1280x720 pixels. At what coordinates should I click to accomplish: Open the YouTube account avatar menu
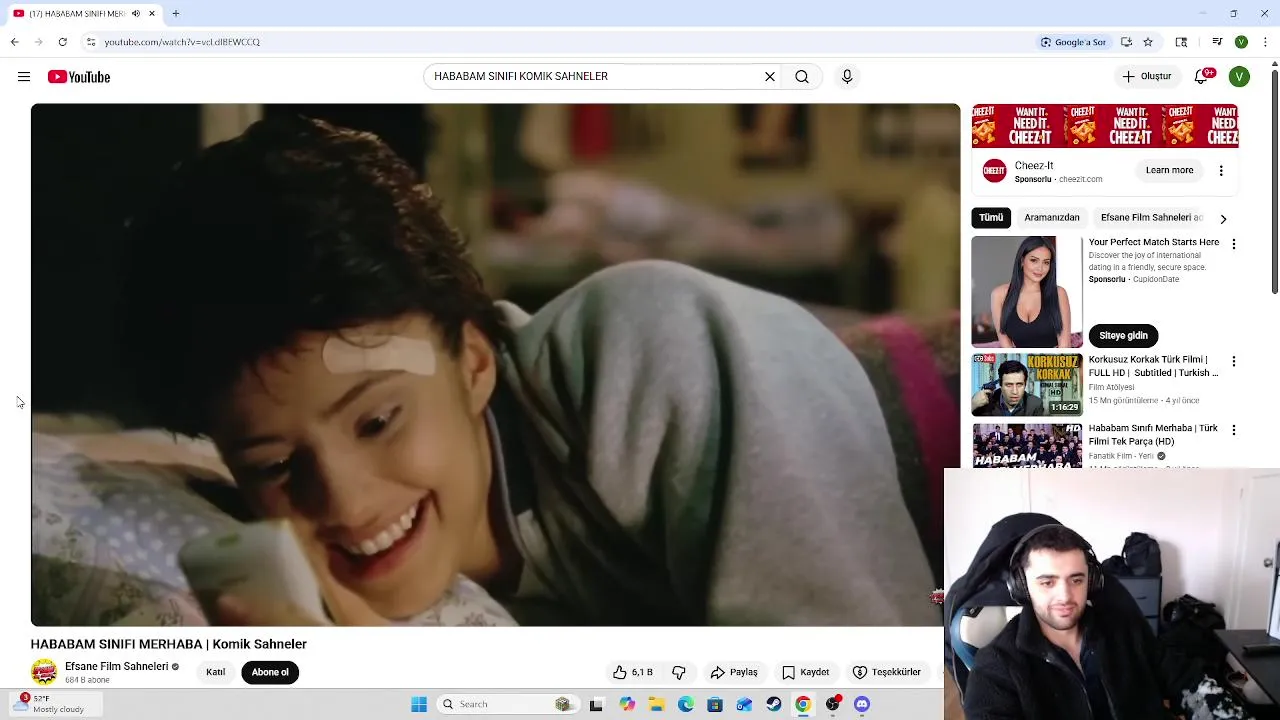coord(1239,77)
